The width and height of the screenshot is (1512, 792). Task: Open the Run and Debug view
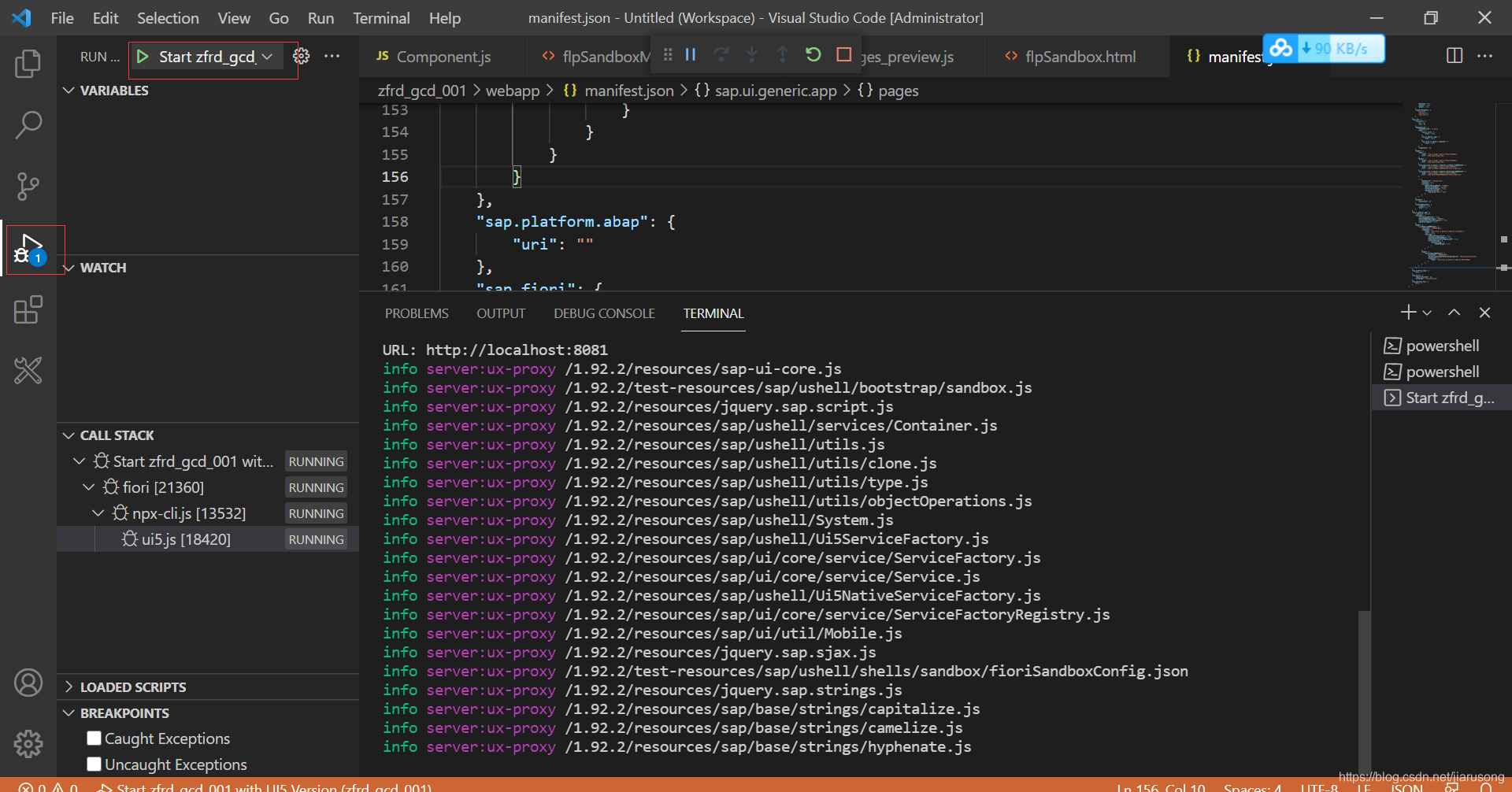(x=30, y=249)
